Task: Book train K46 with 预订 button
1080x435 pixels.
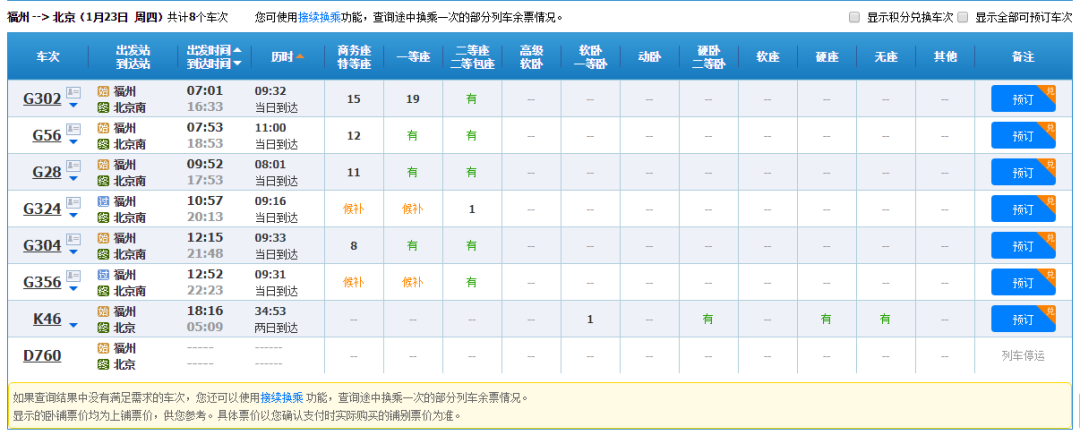Action: point(1022,319)
